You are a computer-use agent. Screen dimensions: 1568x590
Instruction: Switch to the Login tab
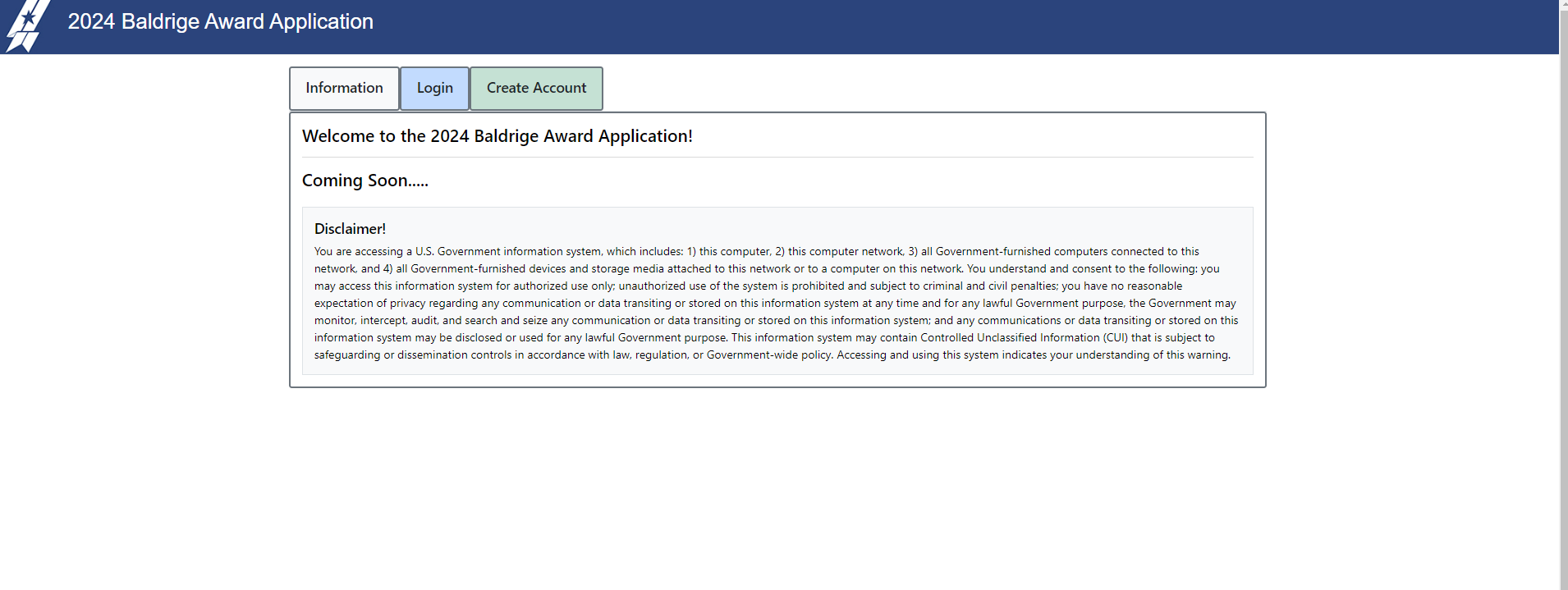pos(434,89)
